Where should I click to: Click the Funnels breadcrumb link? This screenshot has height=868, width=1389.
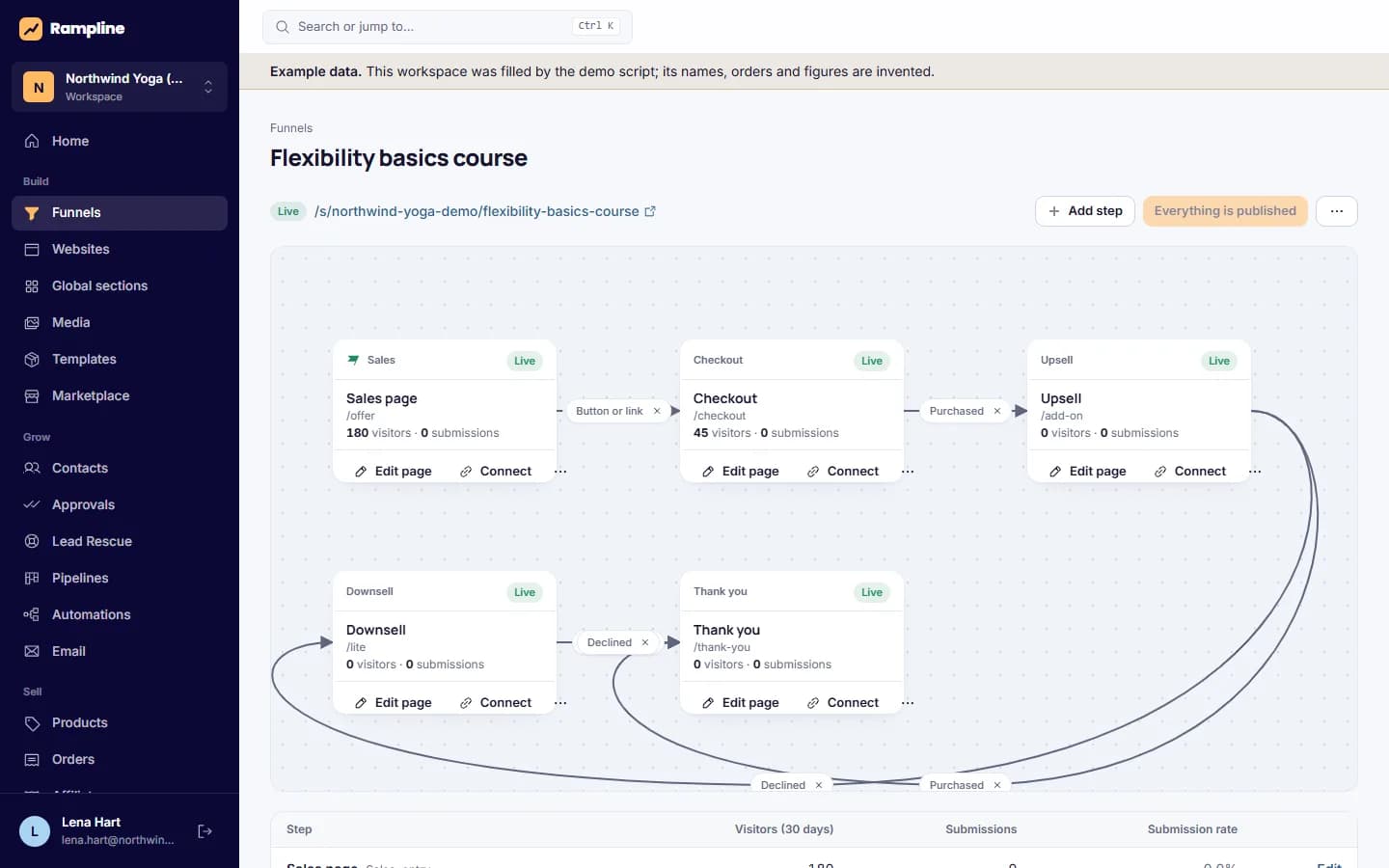click(x=291, y=128)
